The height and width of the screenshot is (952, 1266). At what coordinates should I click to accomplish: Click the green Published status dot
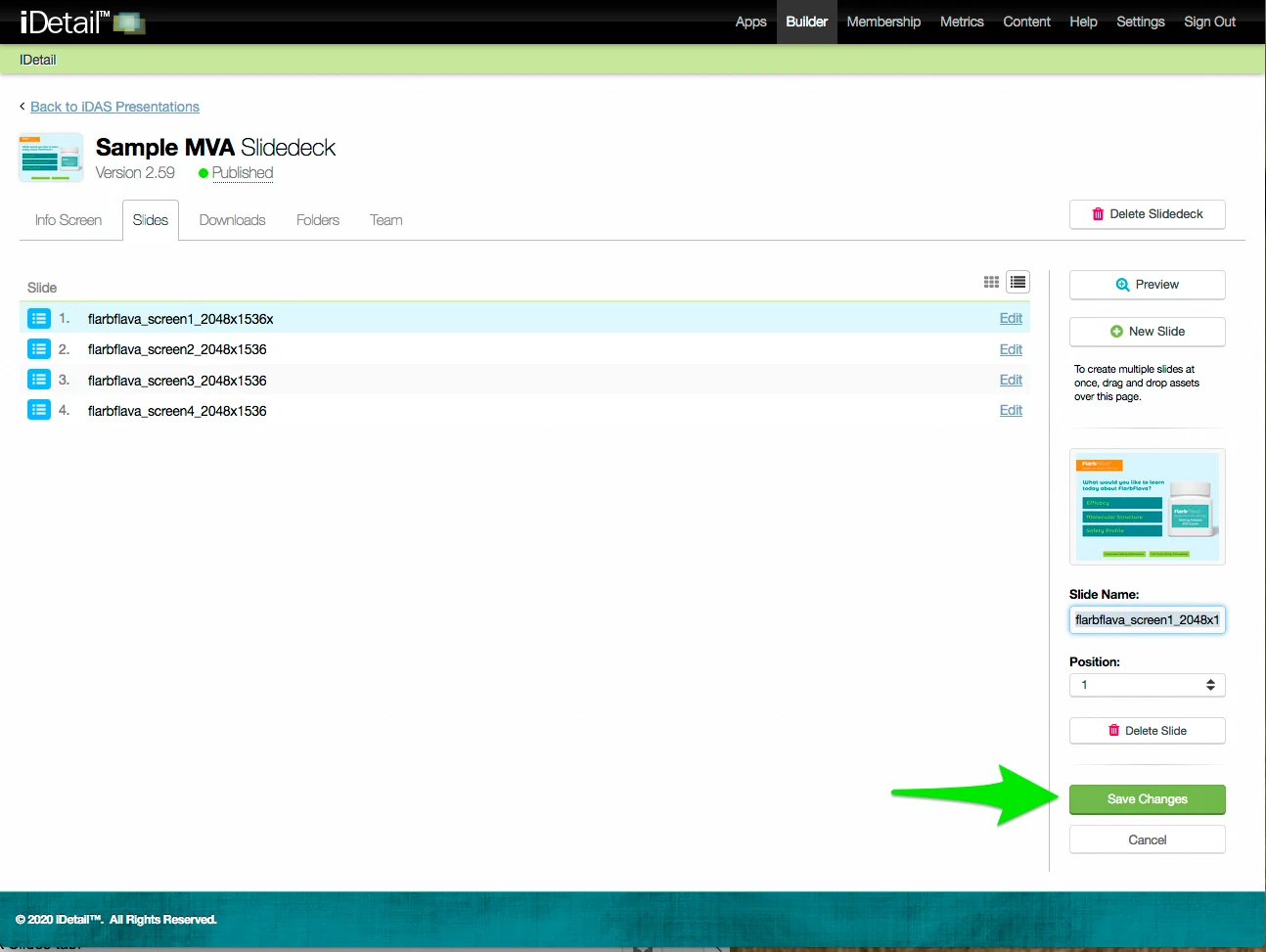tap(203, 173)
